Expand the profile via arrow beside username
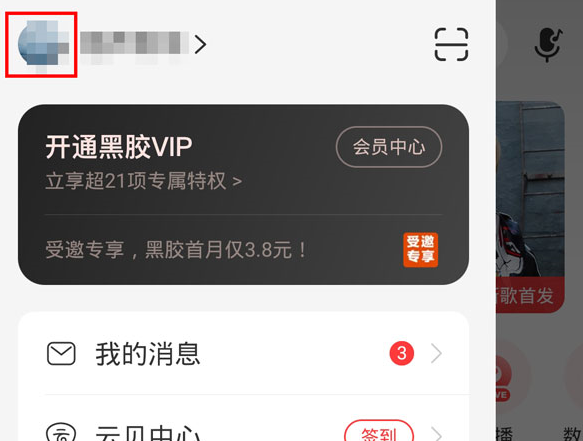 (x=200, y=44)
